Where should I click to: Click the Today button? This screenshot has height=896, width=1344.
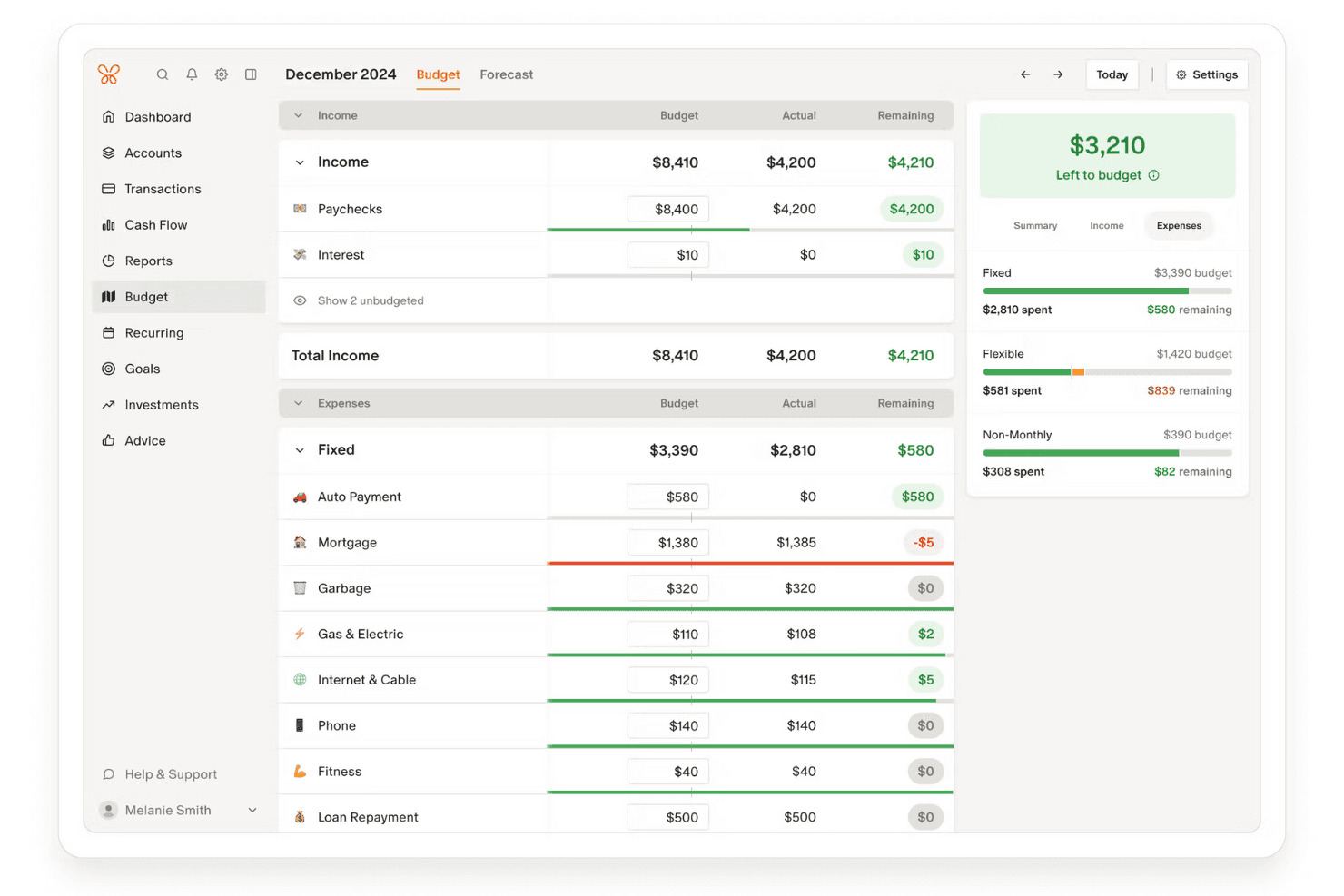1112,74
